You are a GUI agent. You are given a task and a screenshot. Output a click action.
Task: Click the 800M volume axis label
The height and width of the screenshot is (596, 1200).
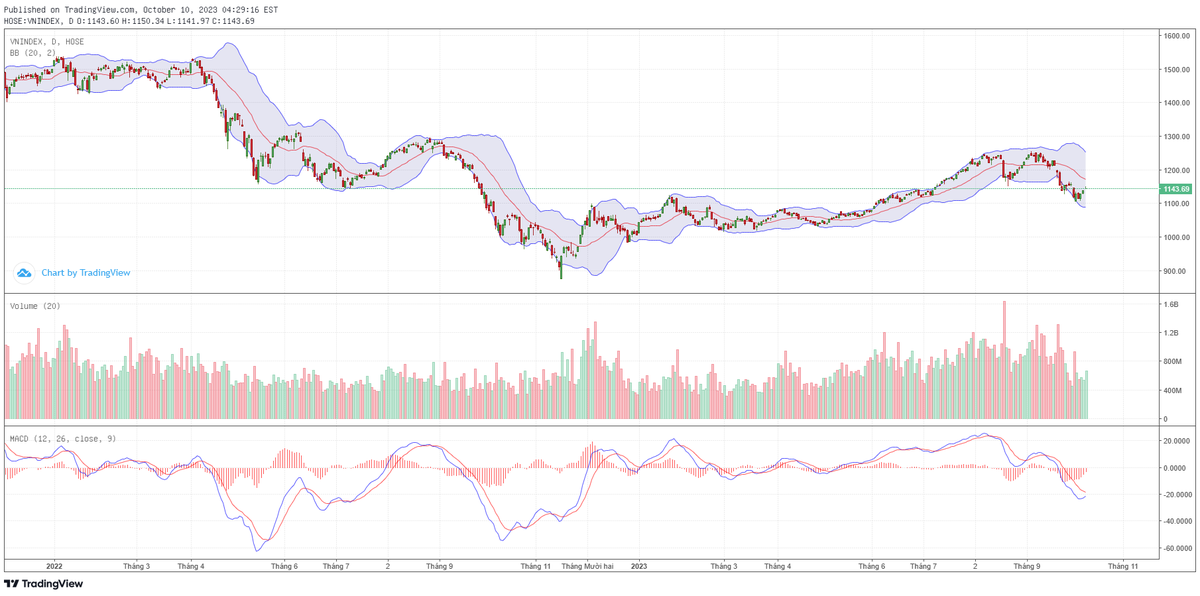(1172, 362)
